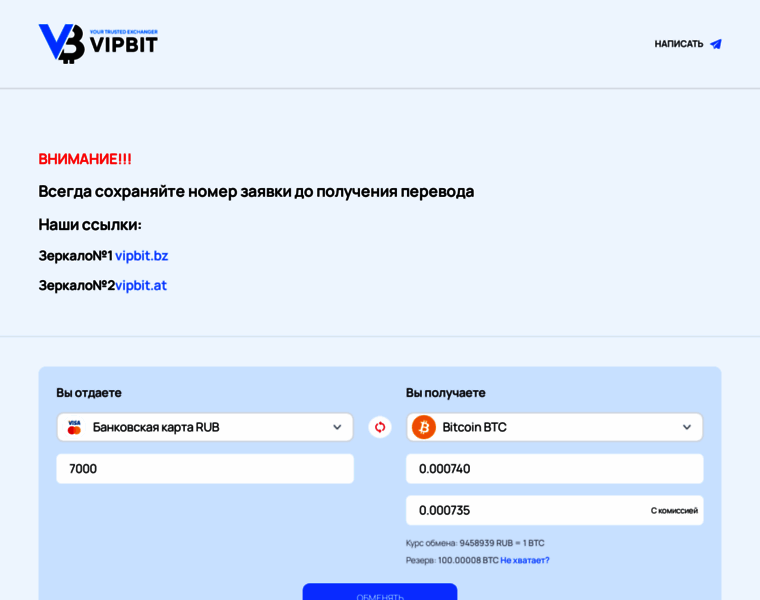Click the VIPBIT logo

(x=98, y=44)
